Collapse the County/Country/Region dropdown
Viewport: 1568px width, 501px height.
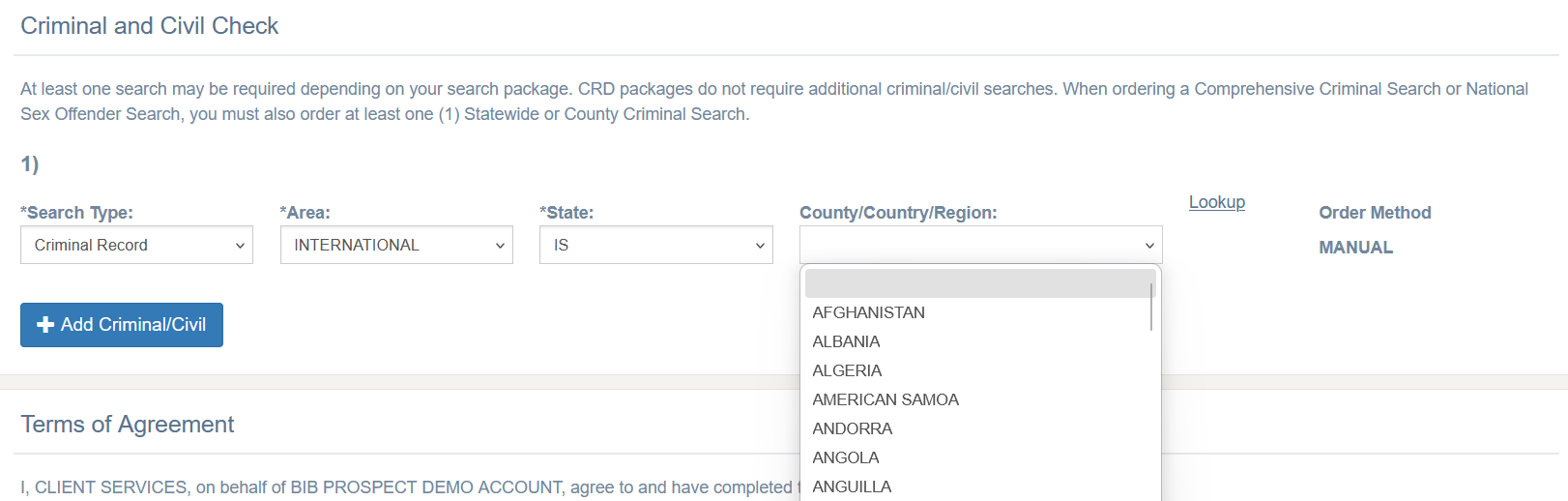tap(980, 245)
